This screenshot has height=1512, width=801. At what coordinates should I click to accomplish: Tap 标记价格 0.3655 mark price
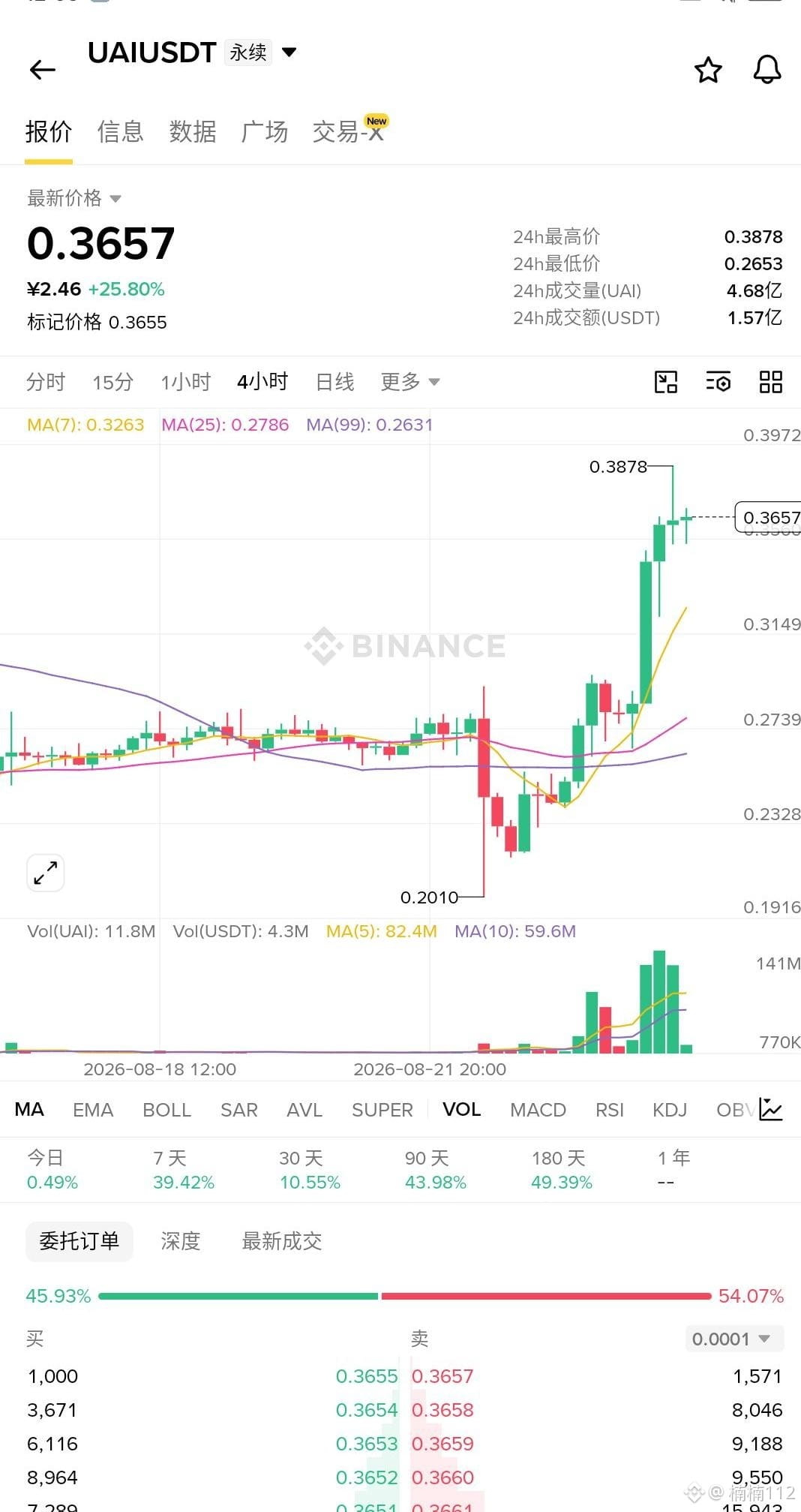pos(97,322)
